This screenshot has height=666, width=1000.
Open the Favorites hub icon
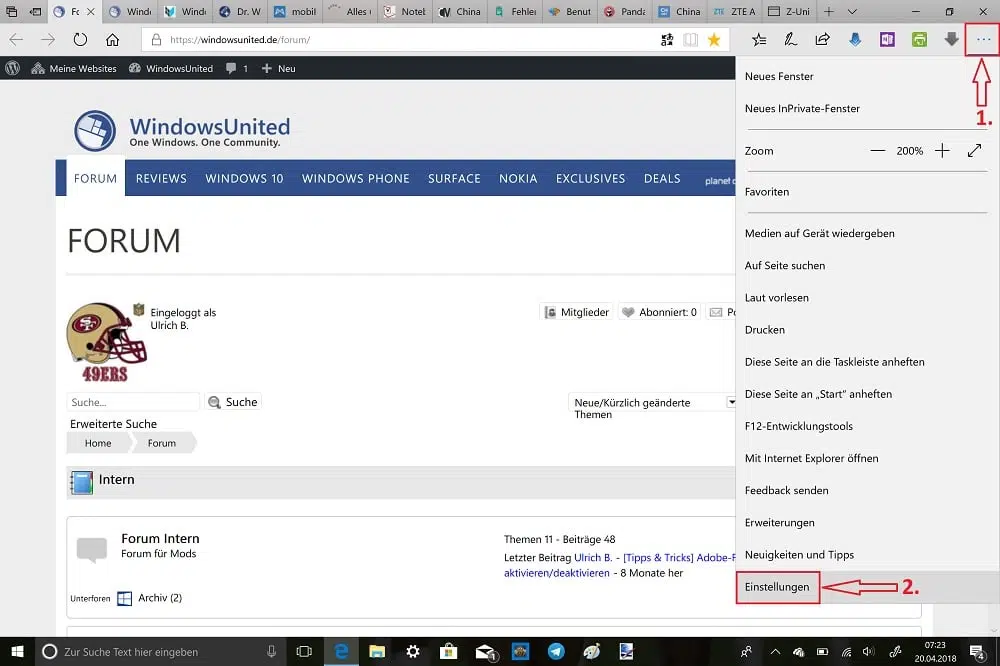[x=759, y=40]
